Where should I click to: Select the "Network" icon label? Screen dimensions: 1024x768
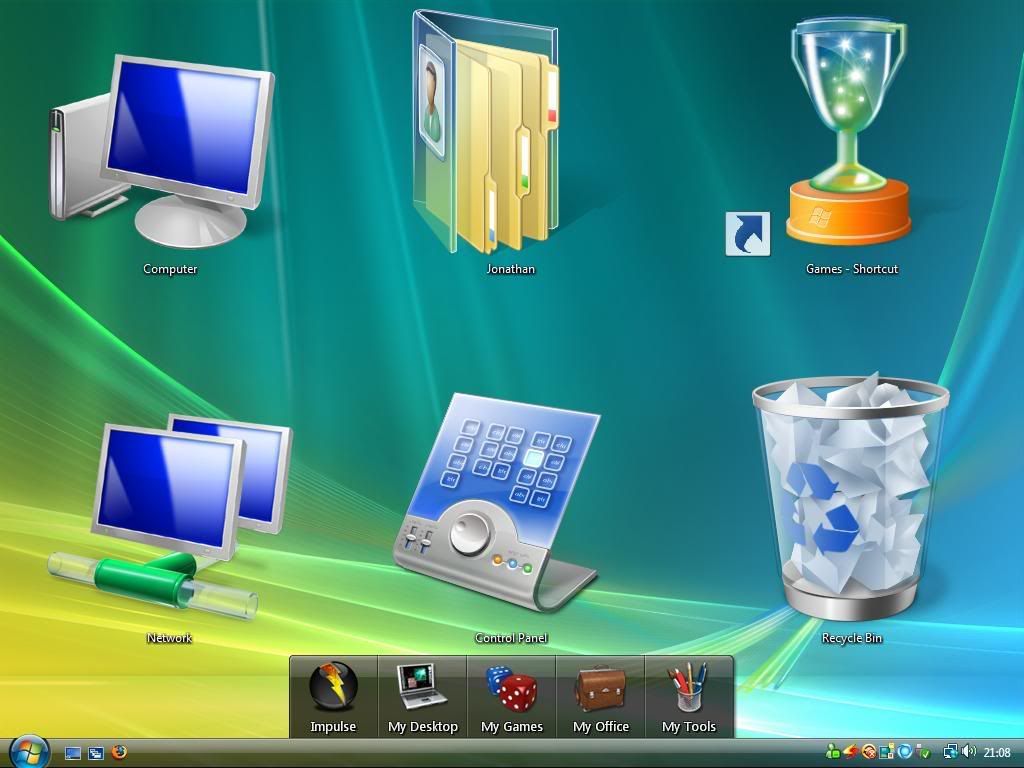tap(169, 638)
